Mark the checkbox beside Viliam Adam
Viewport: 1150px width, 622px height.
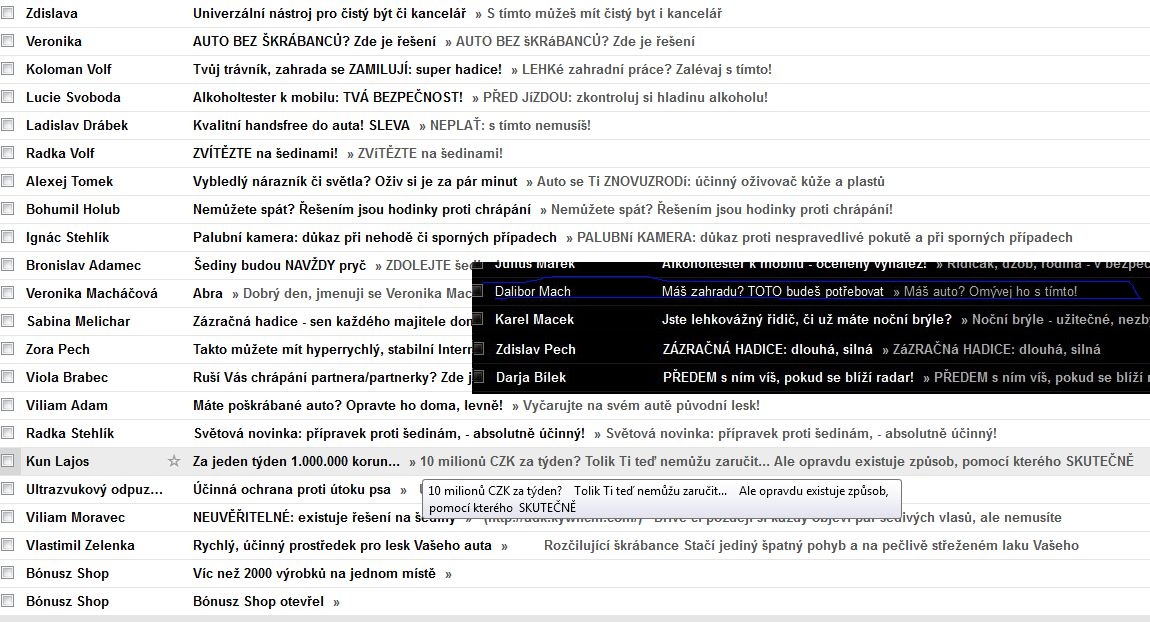point(7,405)
